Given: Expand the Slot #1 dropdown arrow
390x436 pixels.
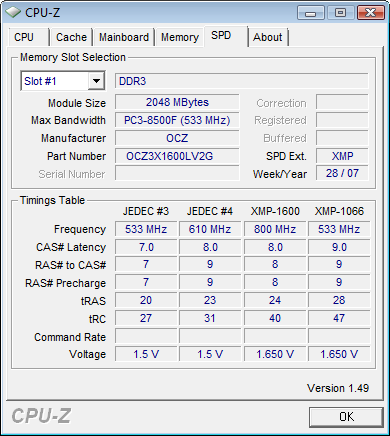Looking at the screenshot, I should pyautogui.click(x=96, y=81).
